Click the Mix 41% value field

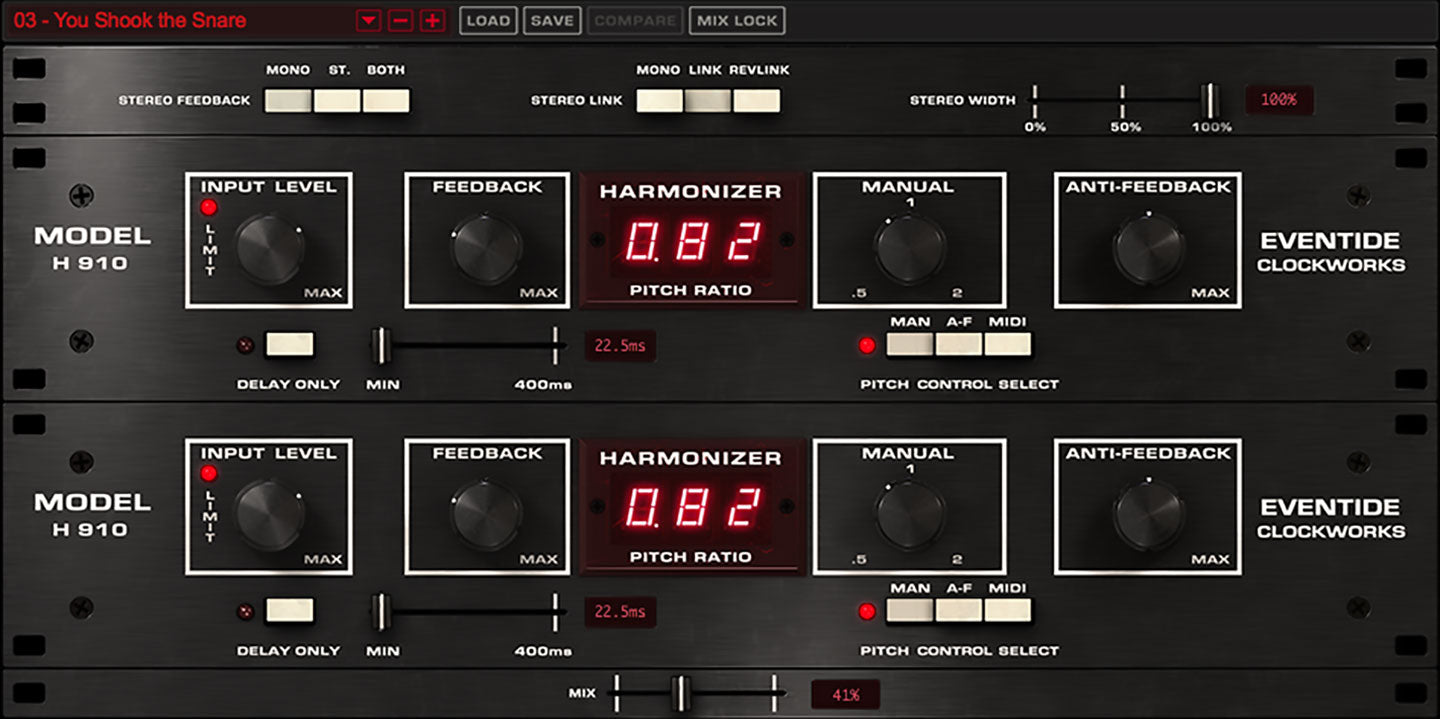(x=845, y=694)
